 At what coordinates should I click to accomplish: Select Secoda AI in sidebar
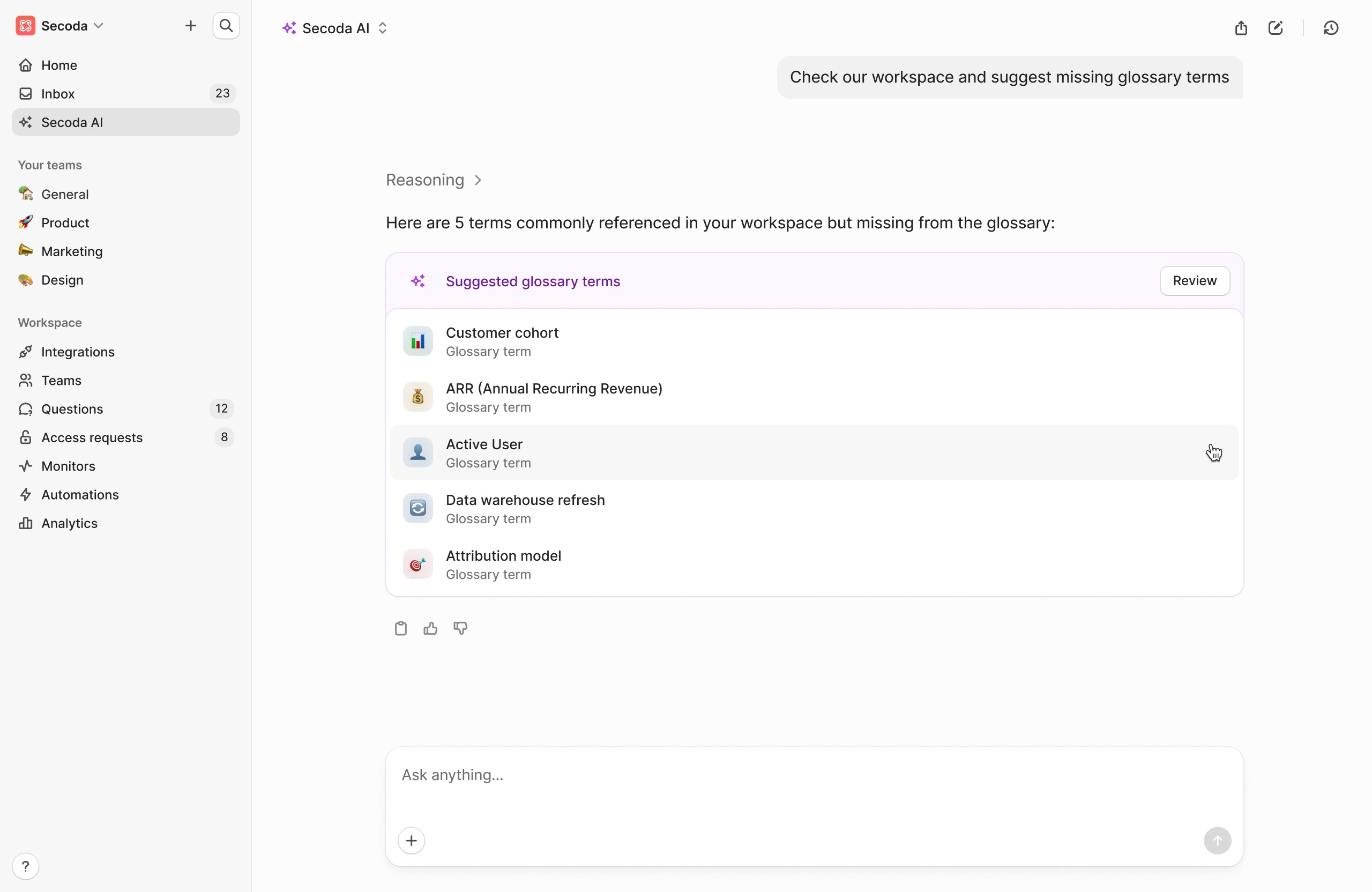[x=125, y=122]
